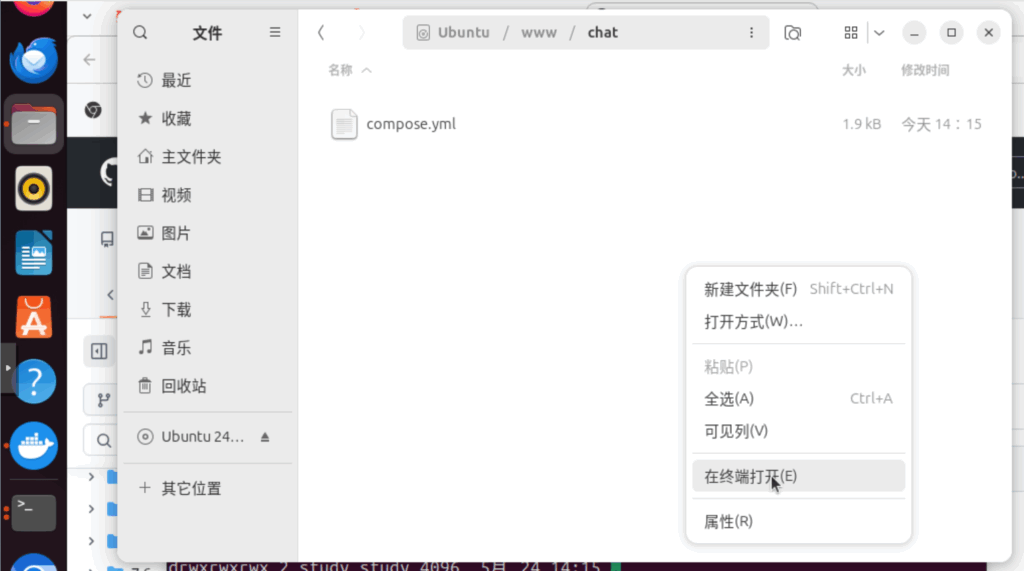Eject the Ubuntu 24 volume
Image resolution: width=1024 pixels, height=571 pixels.
(264, 436)
